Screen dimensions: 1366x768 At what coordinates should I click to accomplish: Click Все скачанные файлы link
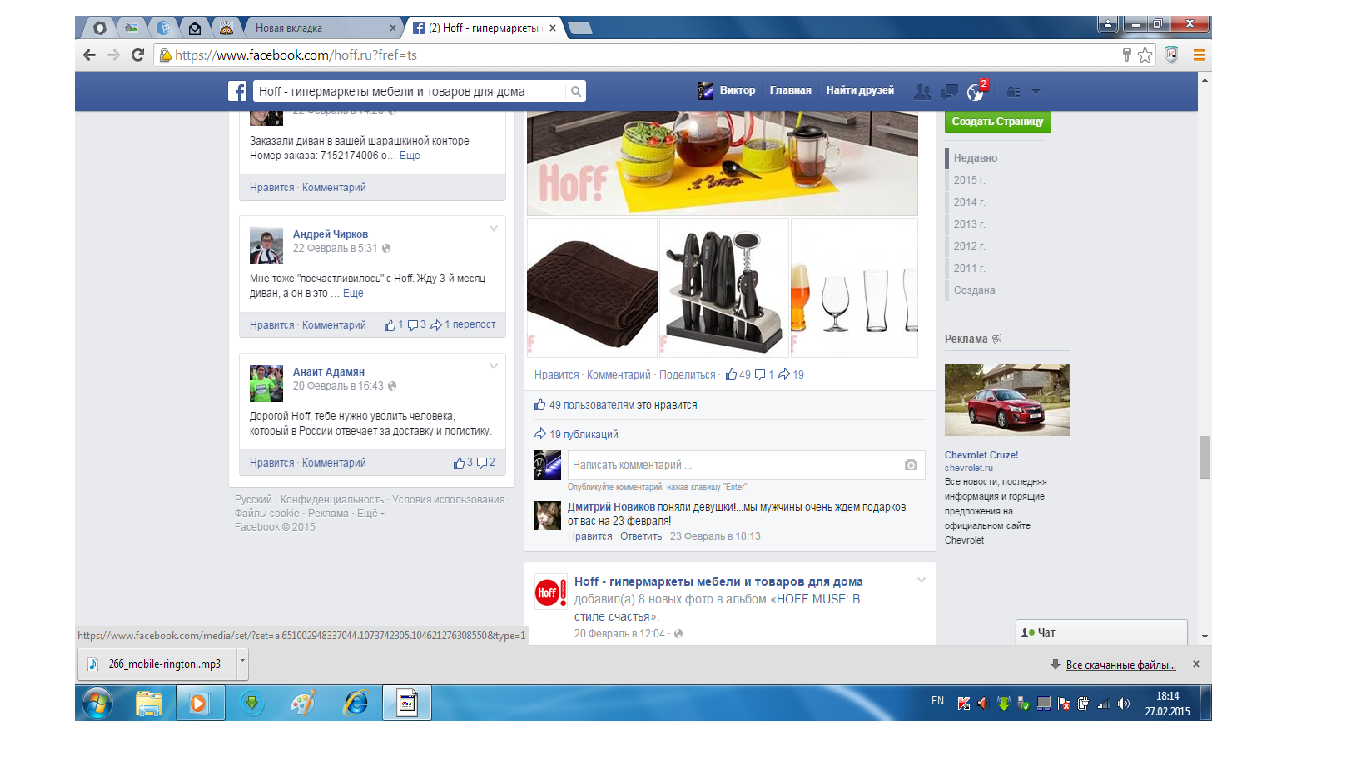(1119, 665)
